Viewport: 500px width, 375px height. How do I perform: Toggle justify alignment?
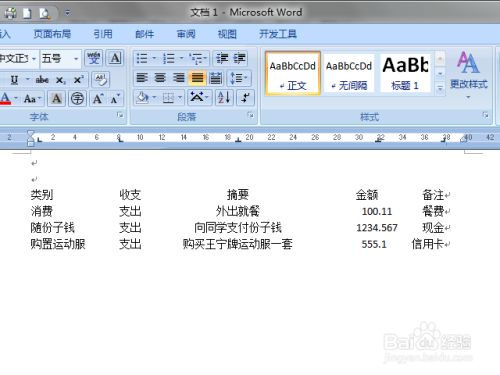tap(197, 78)
